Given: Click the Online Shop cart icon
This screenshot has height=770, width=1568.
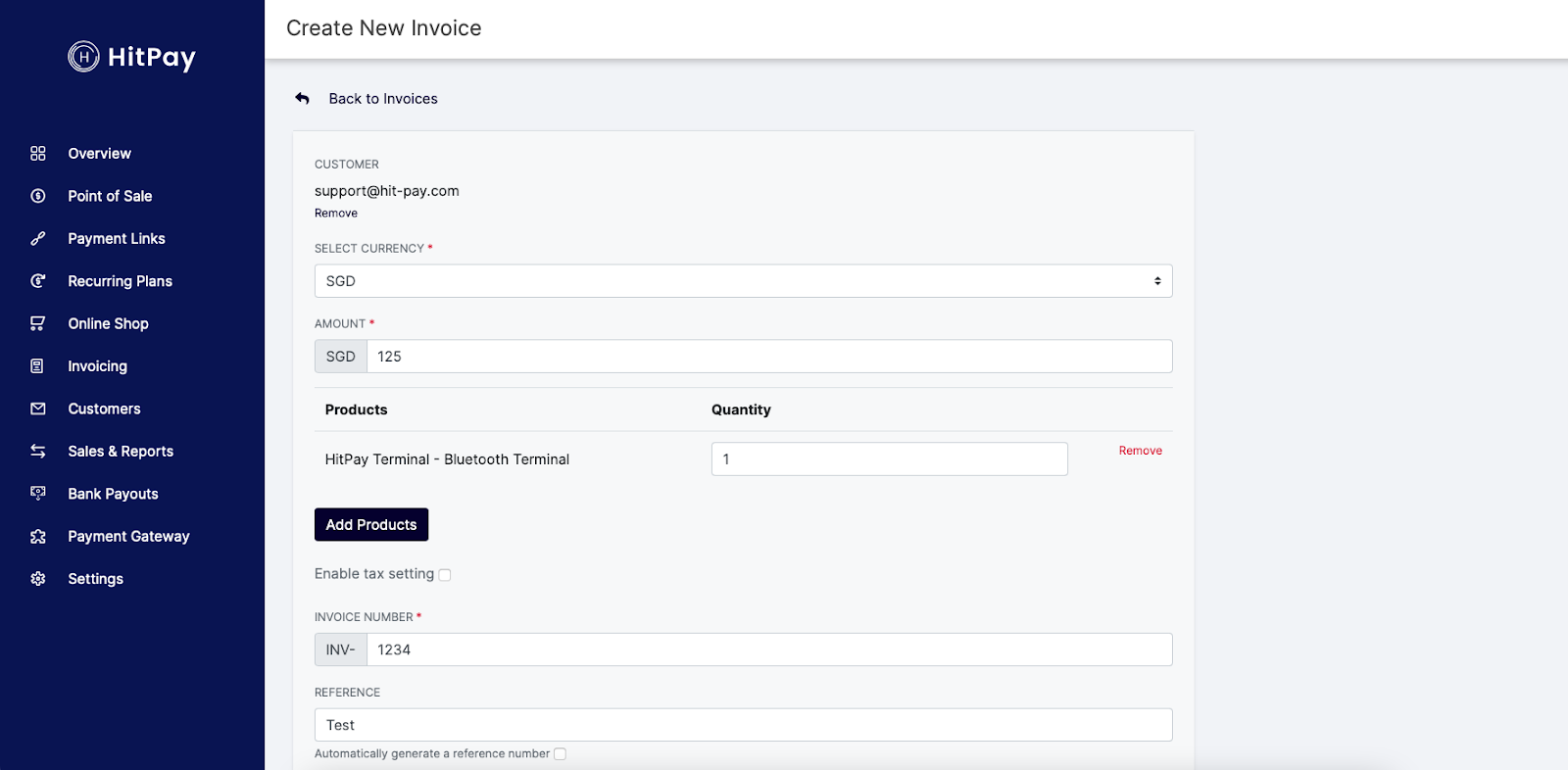Looking at the screenshot, I should point(38,323).
